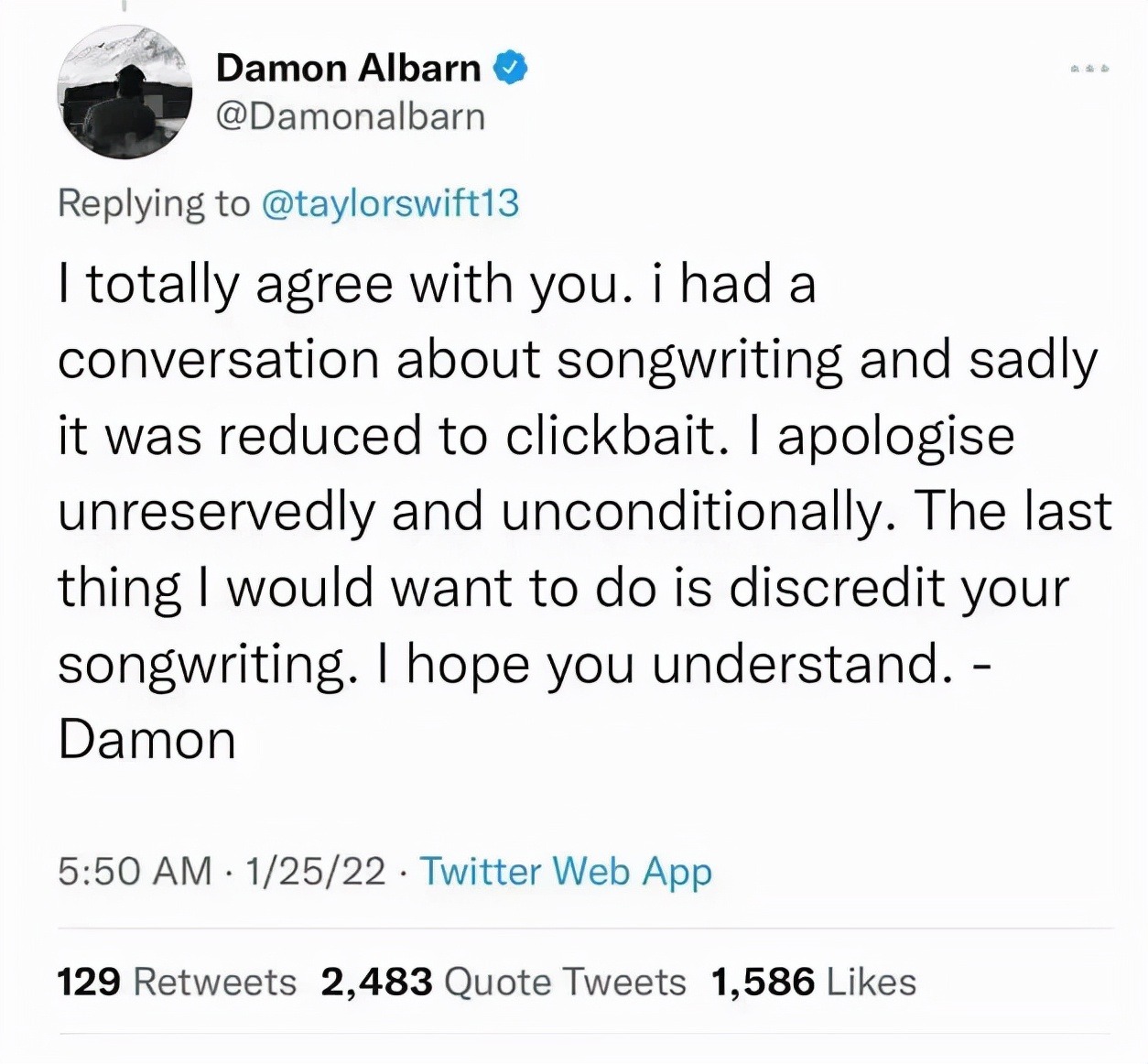The width and height of the screenshot is (1148, 1064).
Task: Visit the @taylorswift13 mention link
Action: 391,203
